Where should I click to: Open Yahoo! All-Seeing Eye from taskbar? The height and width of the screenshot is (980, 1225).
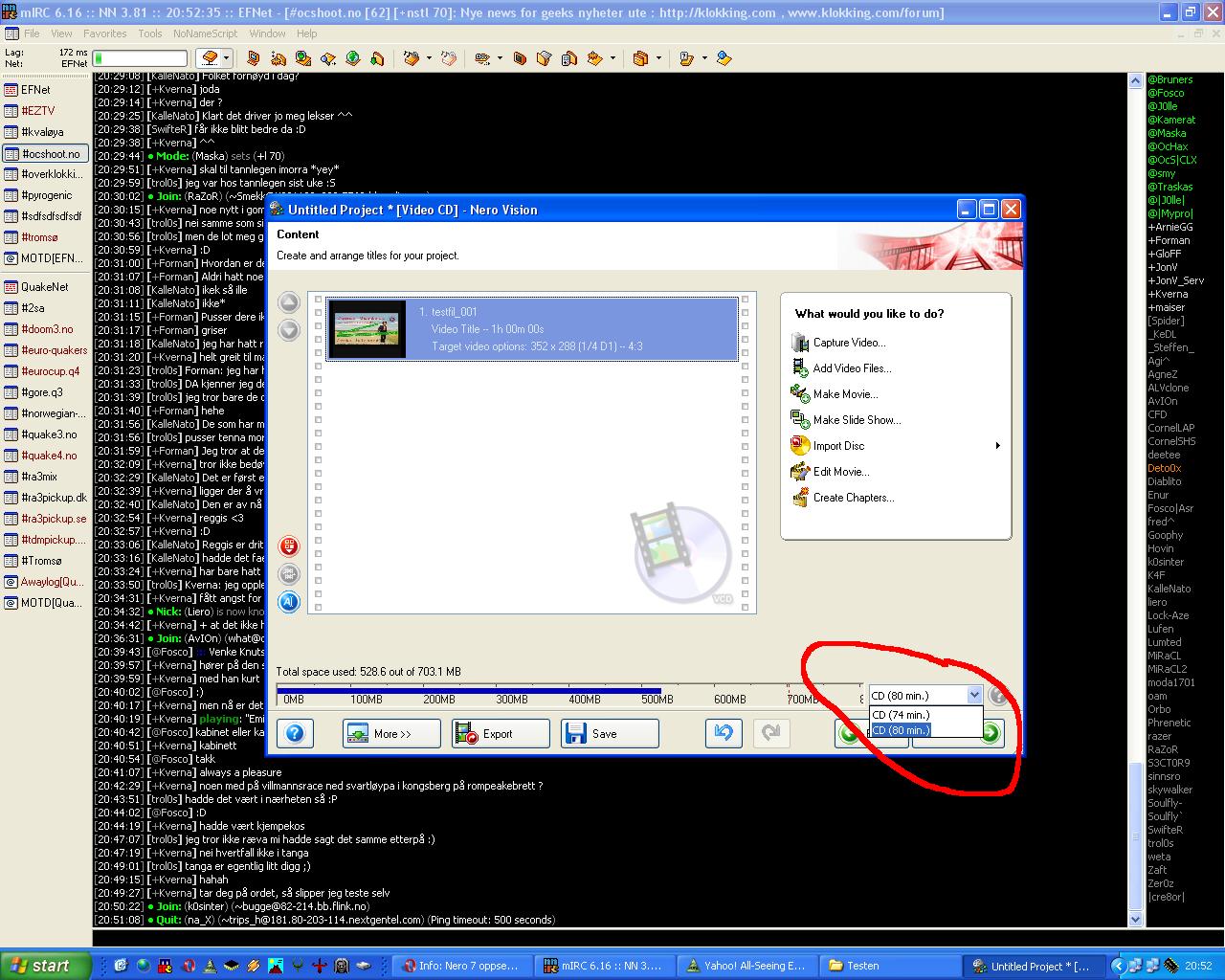(x=745, y=966)
